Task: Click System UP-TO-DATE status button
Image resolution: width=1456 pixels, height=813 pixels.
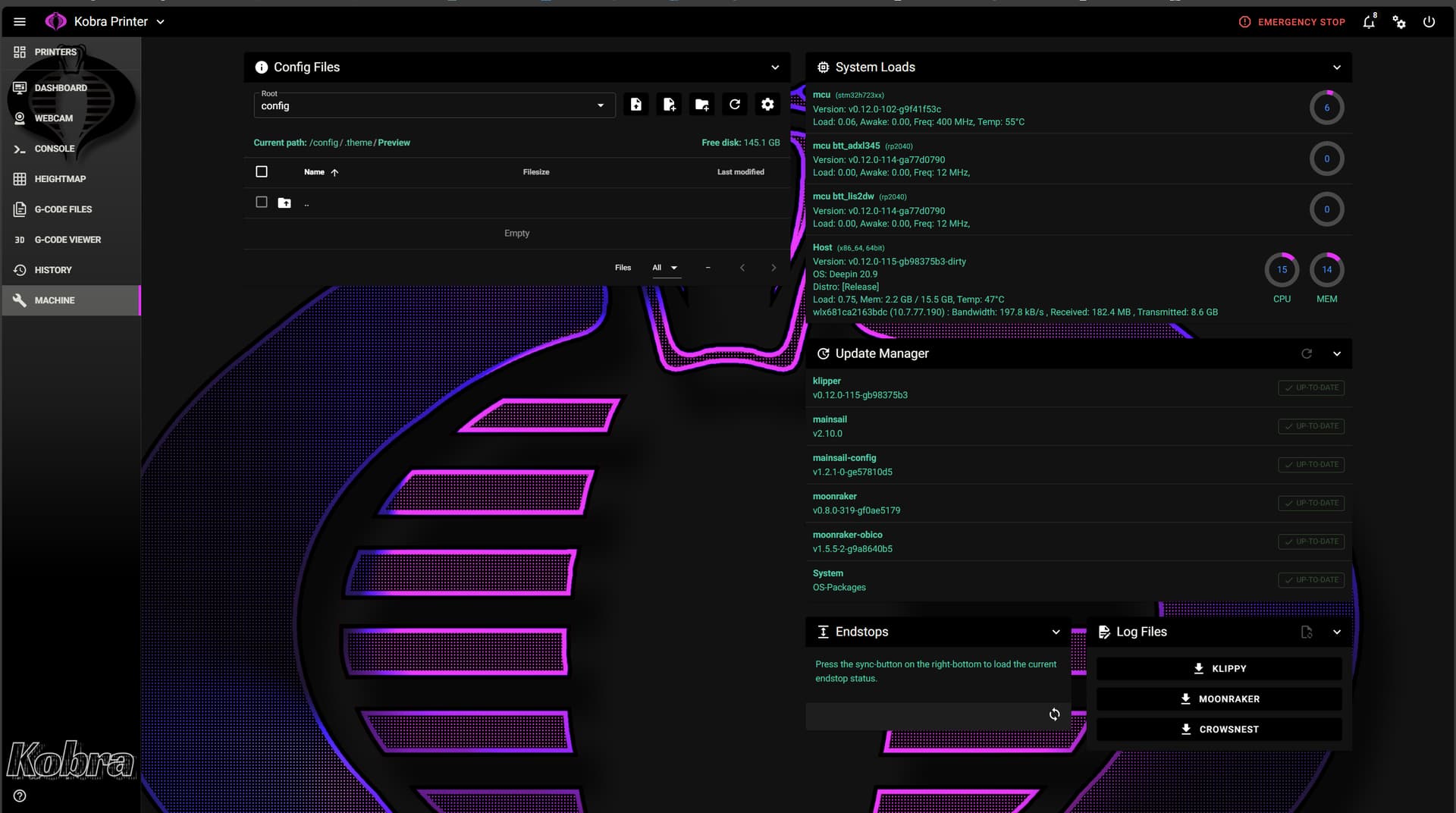Action: click(1311, 580)
